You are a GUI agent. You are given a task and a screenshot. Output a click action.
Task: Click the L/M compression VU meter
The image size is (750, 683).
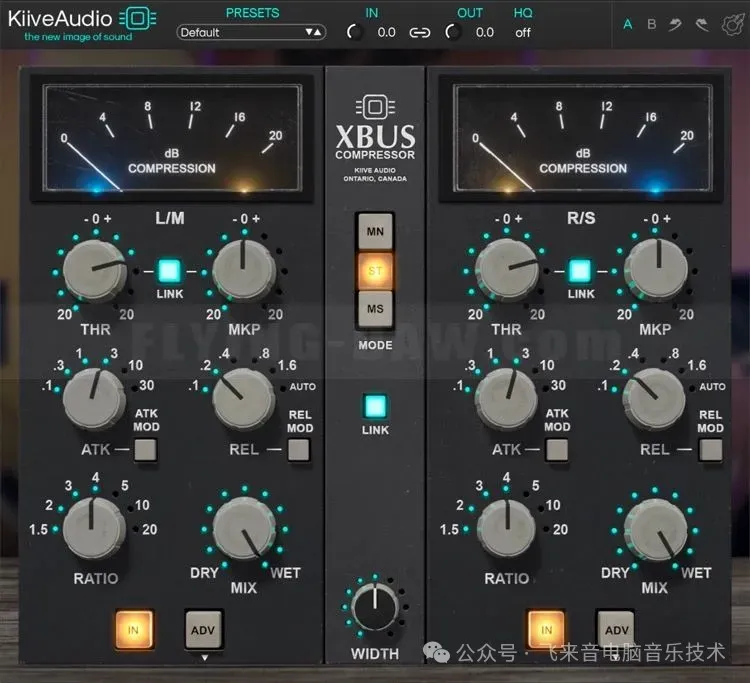click(x=172, y=138)
